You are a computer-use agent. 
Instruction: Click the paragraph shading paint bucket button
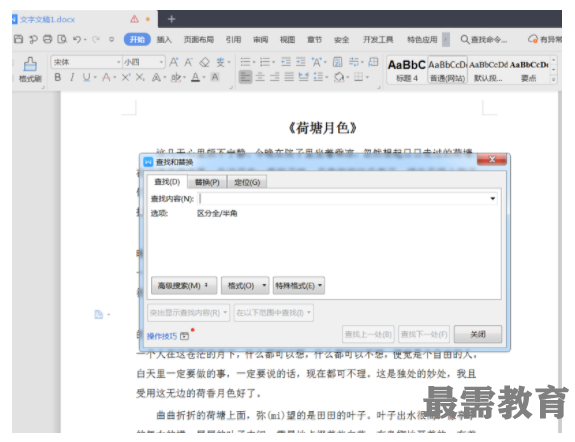339,77
